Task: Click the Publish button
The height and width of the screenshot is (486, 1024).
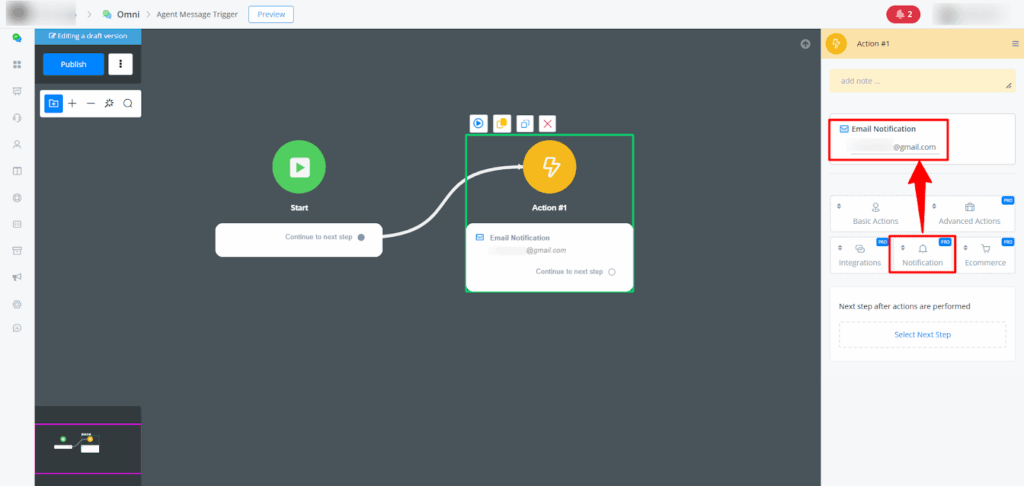Action: click(x=73, y=64)
